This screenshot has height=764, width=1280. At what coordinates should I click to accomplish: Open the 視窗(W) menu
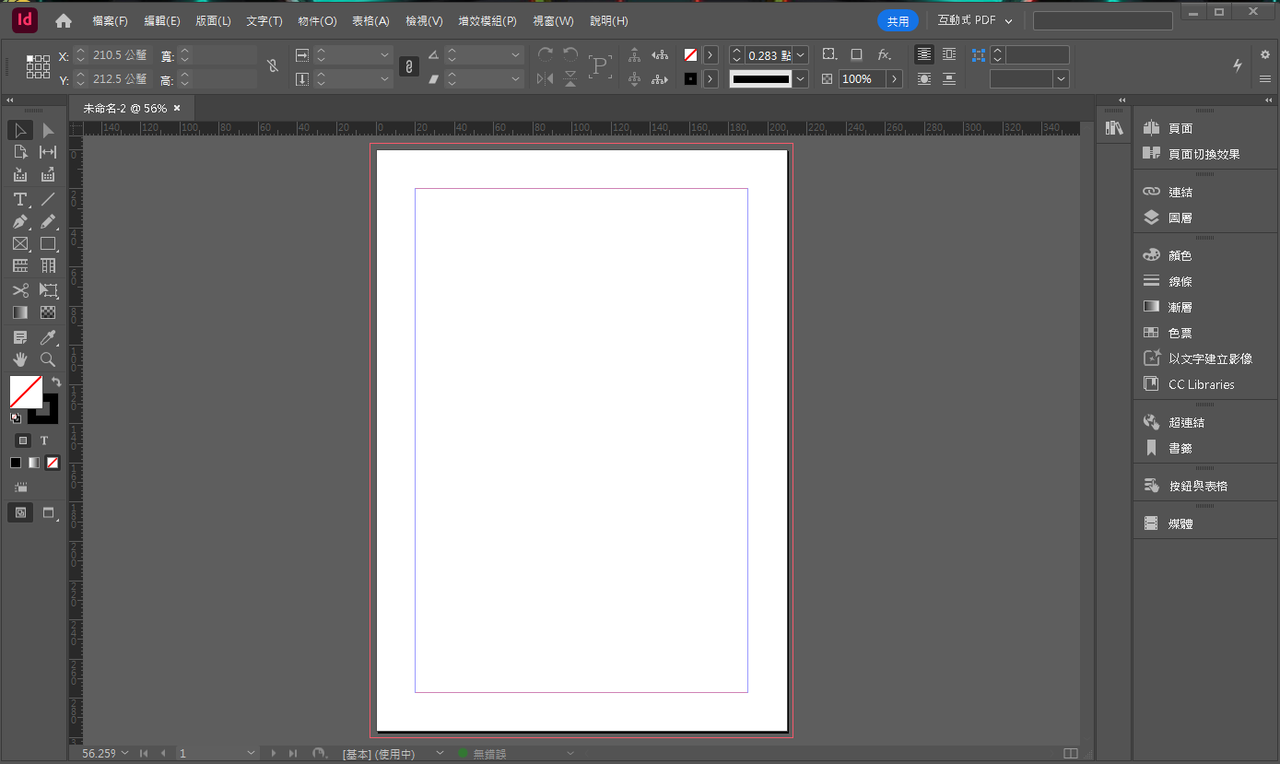tap(553, 21)
